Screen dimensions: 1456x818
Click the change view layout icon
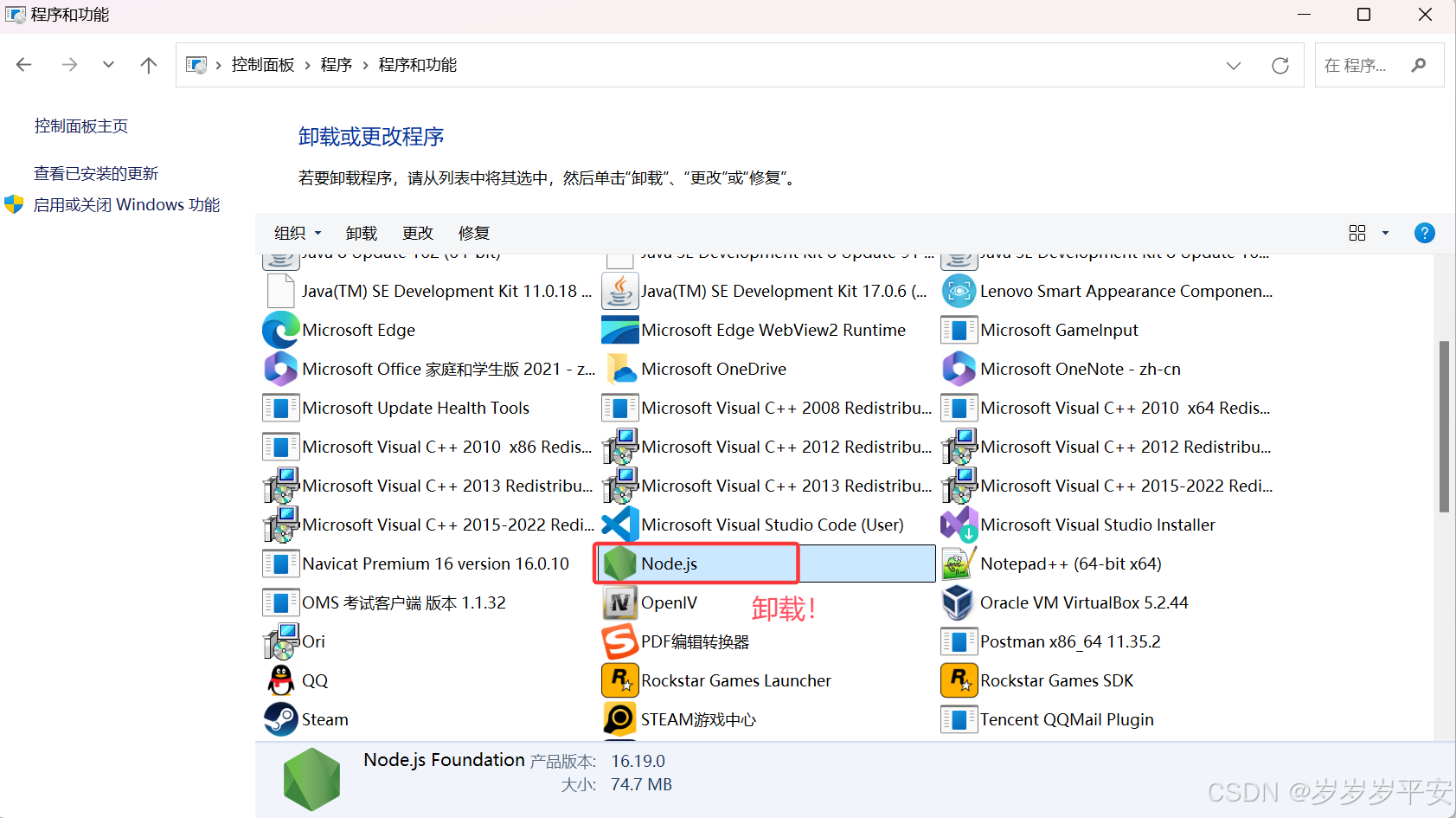[1357, 233]
